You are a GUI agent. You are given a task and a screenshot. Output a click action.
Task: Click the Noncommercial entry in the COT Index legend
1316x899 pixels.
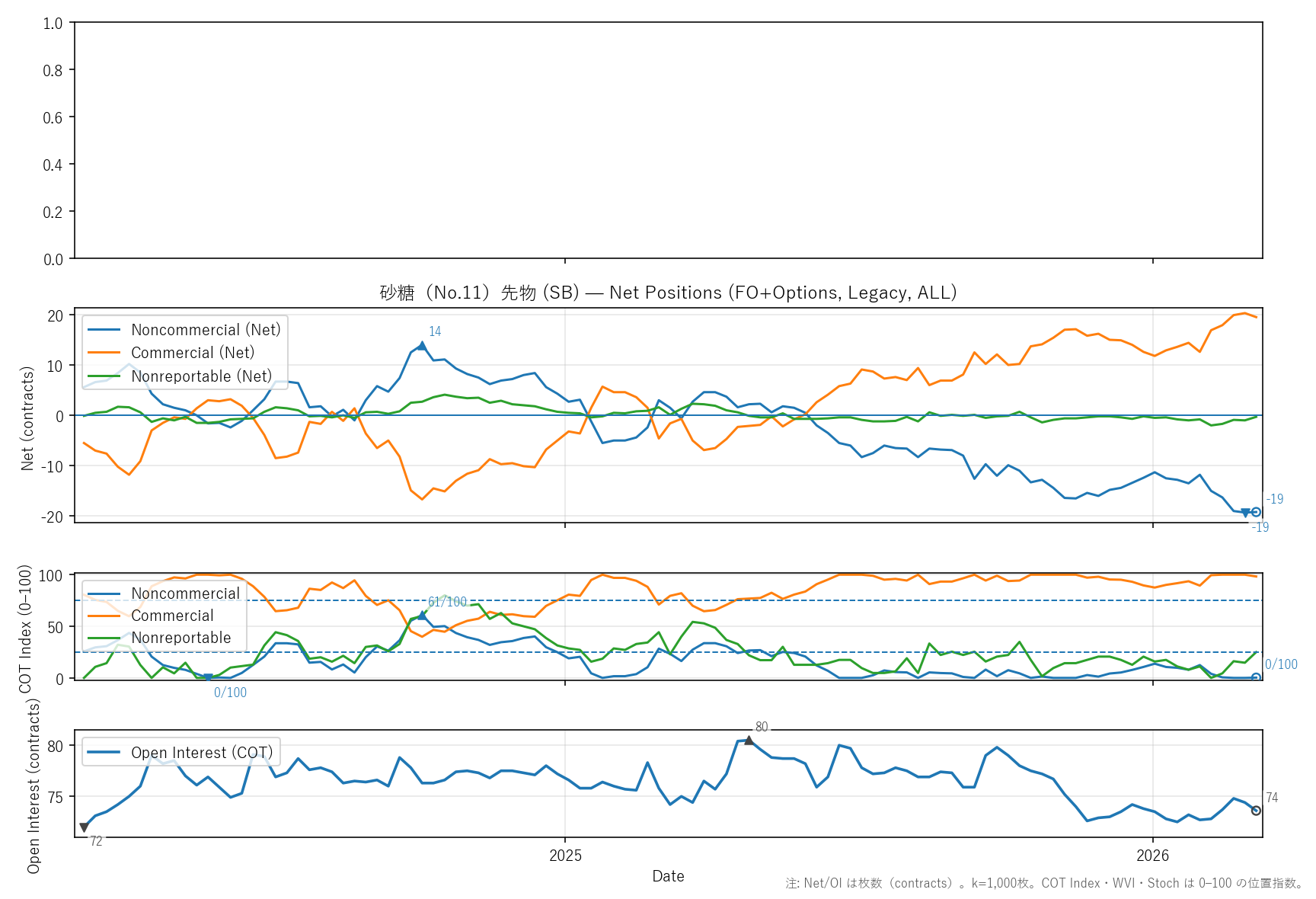point(185,593)
